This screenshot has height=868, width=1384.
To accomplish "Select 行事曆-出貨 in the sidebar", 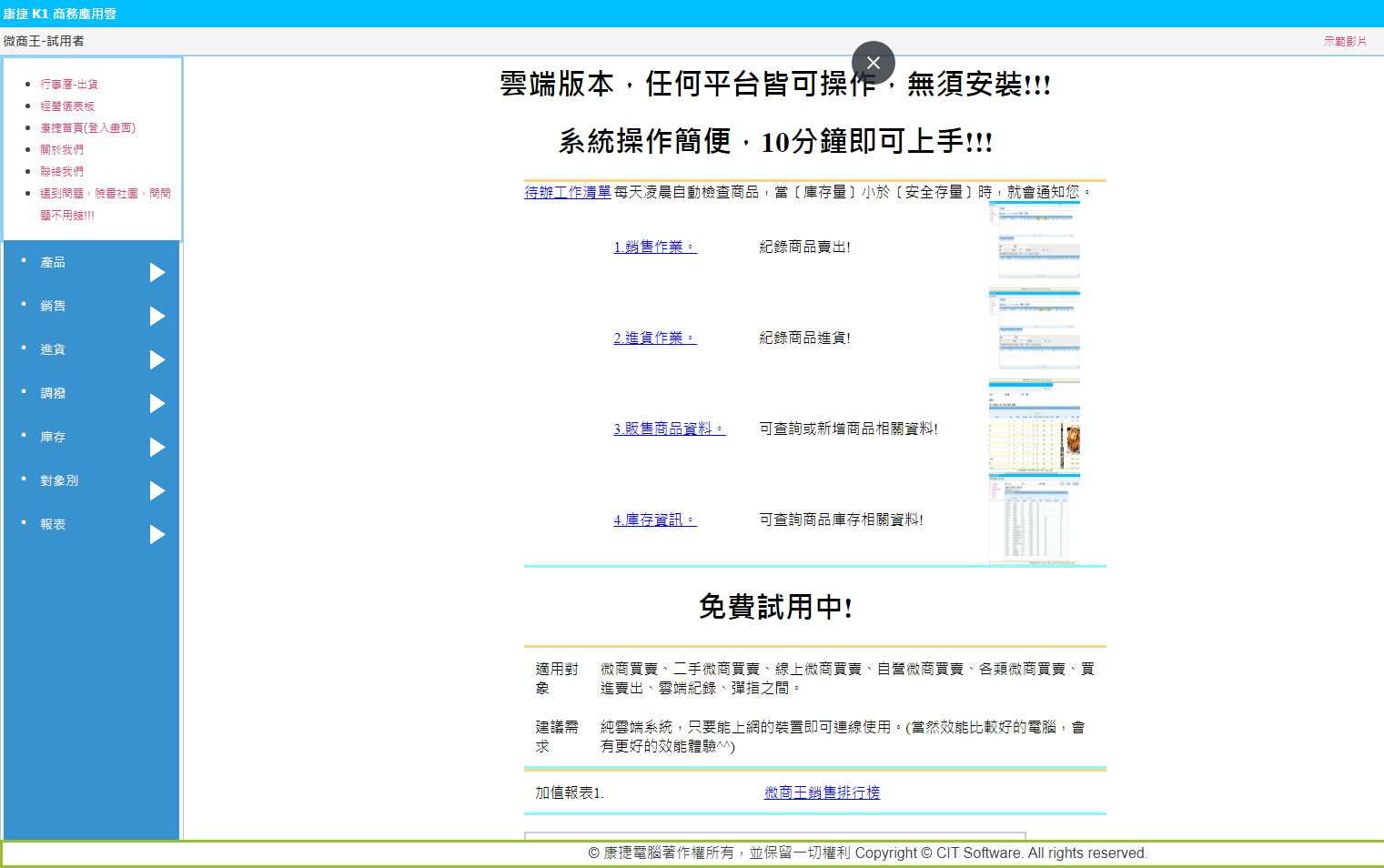I will [x=69, y=85].
